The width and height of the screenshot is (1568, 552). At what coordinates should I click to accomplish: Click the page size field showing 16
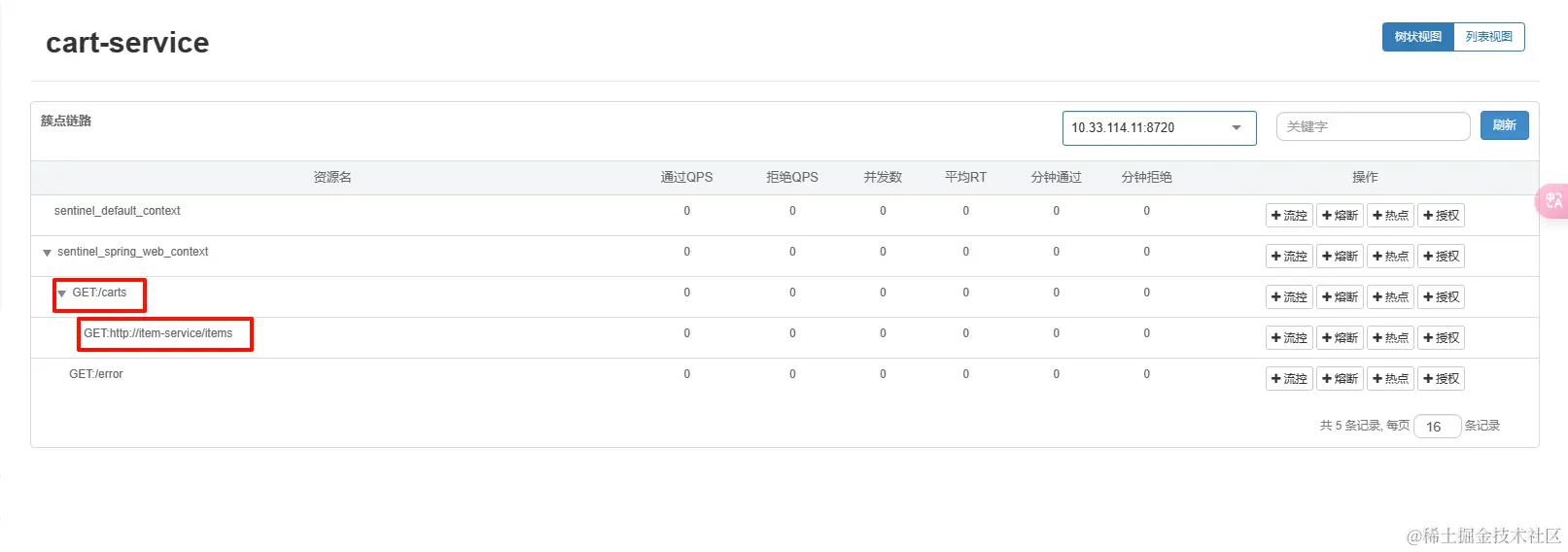[1437, 427]
